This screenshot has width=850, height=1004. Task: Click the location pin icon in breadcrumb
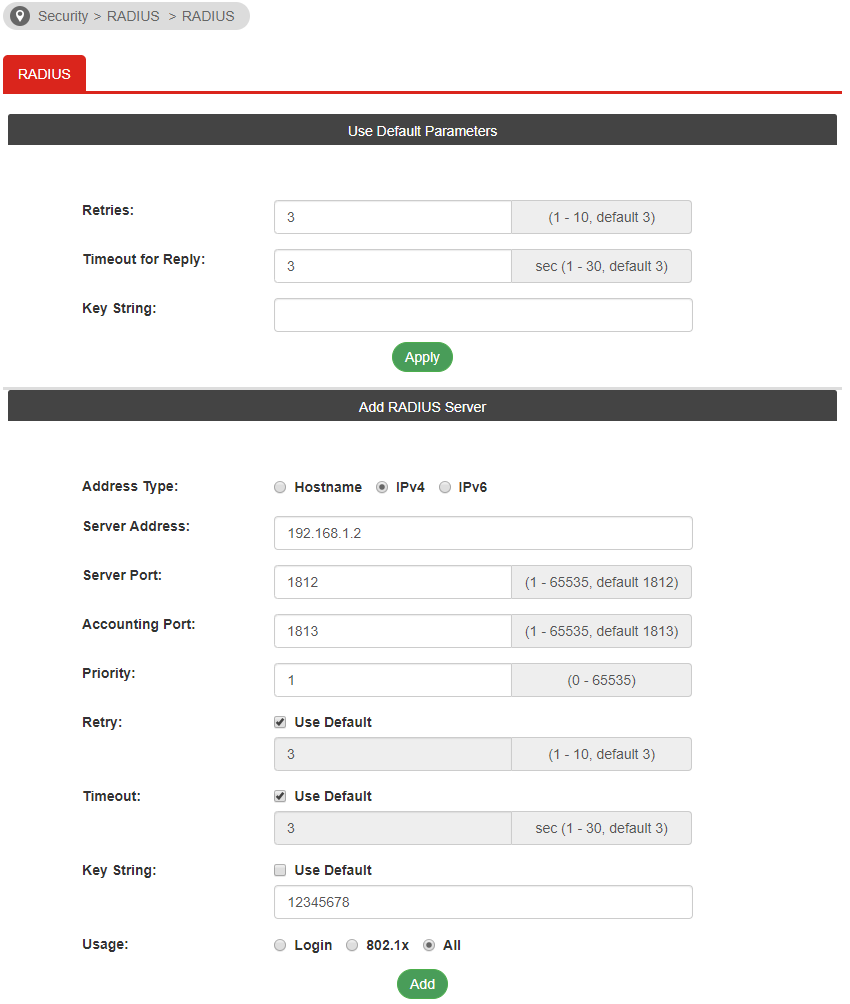click(20, 16)
